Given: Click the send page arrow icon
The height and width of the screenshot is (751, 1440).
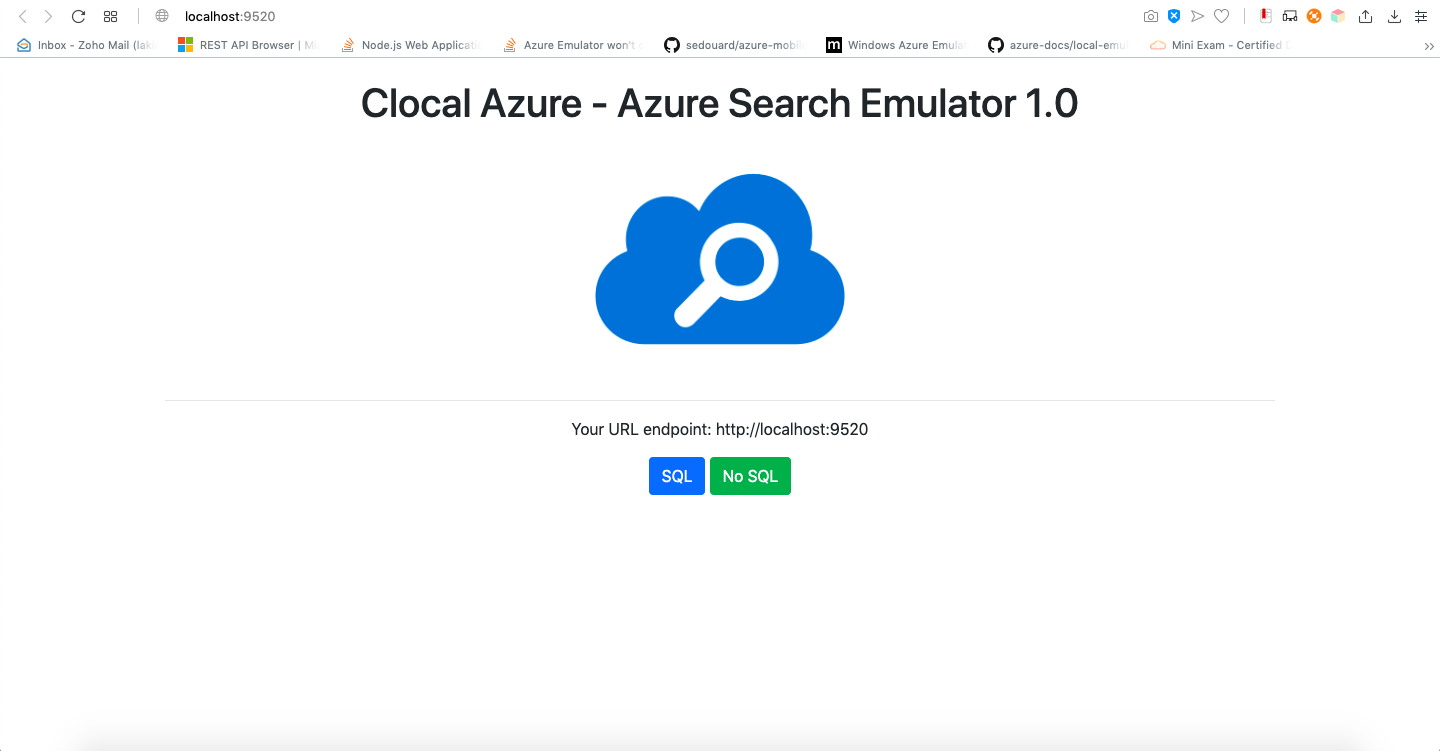Looking at the screenshot, I should pos(1197,16).
